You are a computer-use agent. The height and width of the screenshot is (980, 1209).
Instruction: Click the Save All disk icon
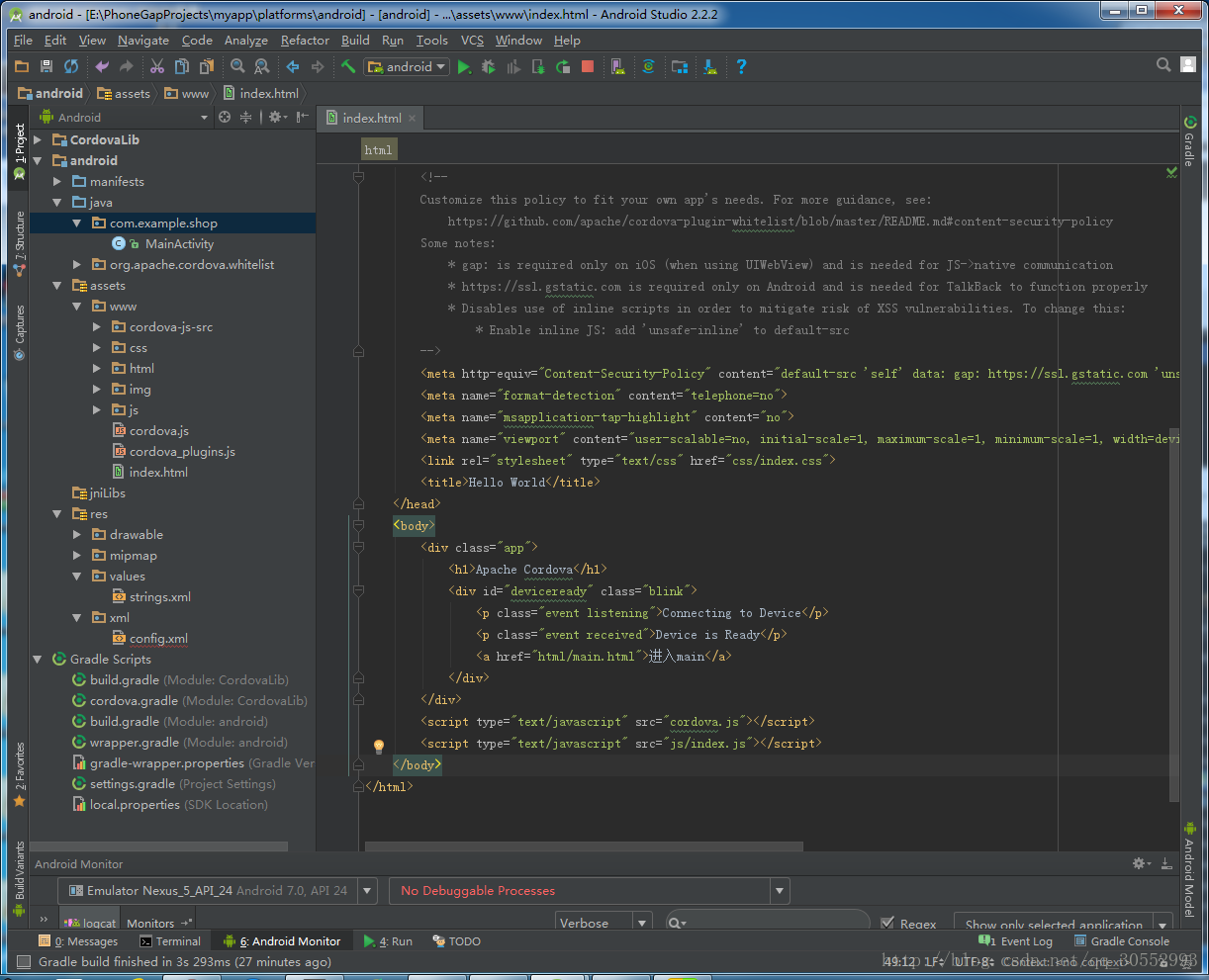[x=46, y=66]
